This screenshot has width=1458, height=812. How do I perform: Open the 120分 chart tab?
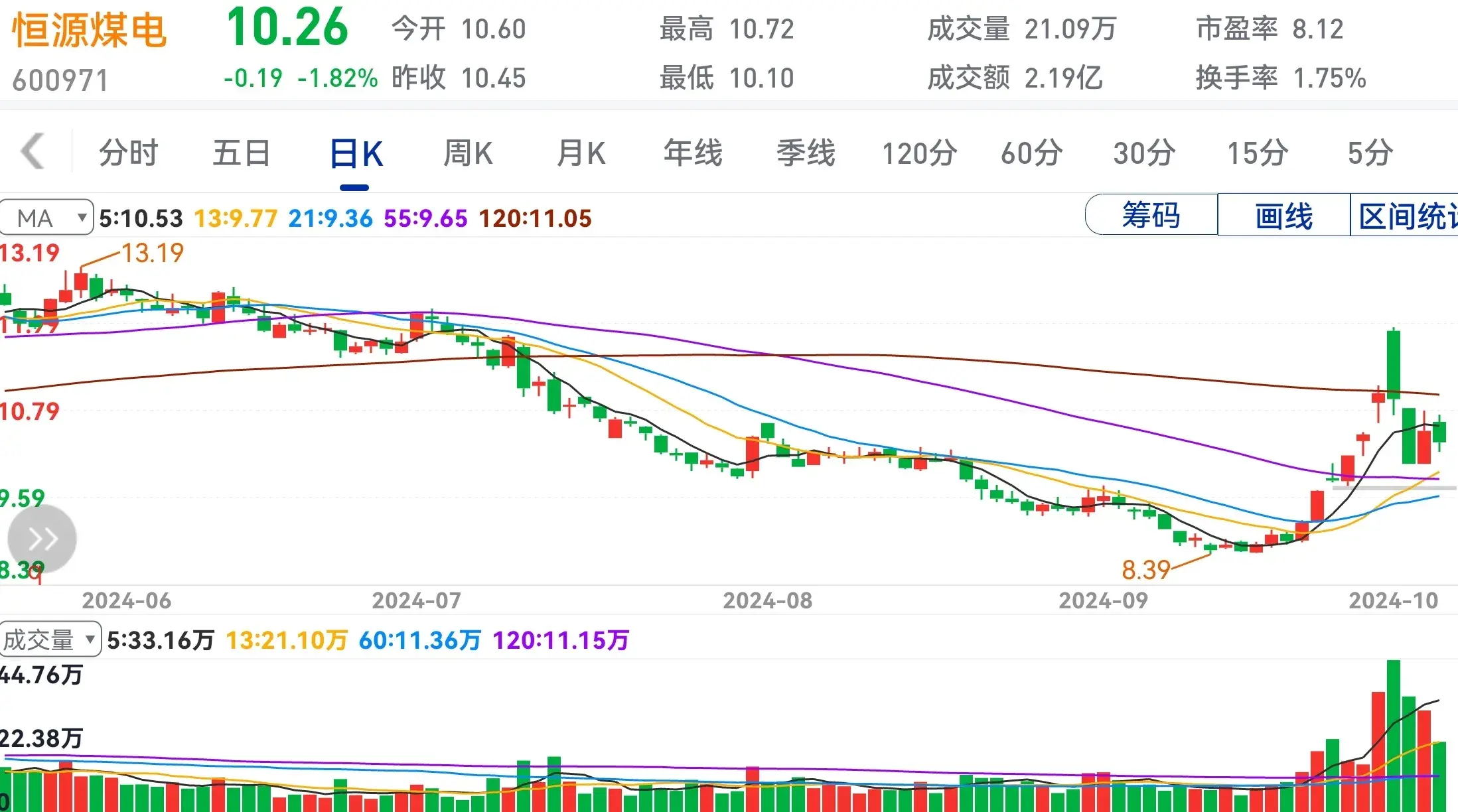[x=919, y=153]
